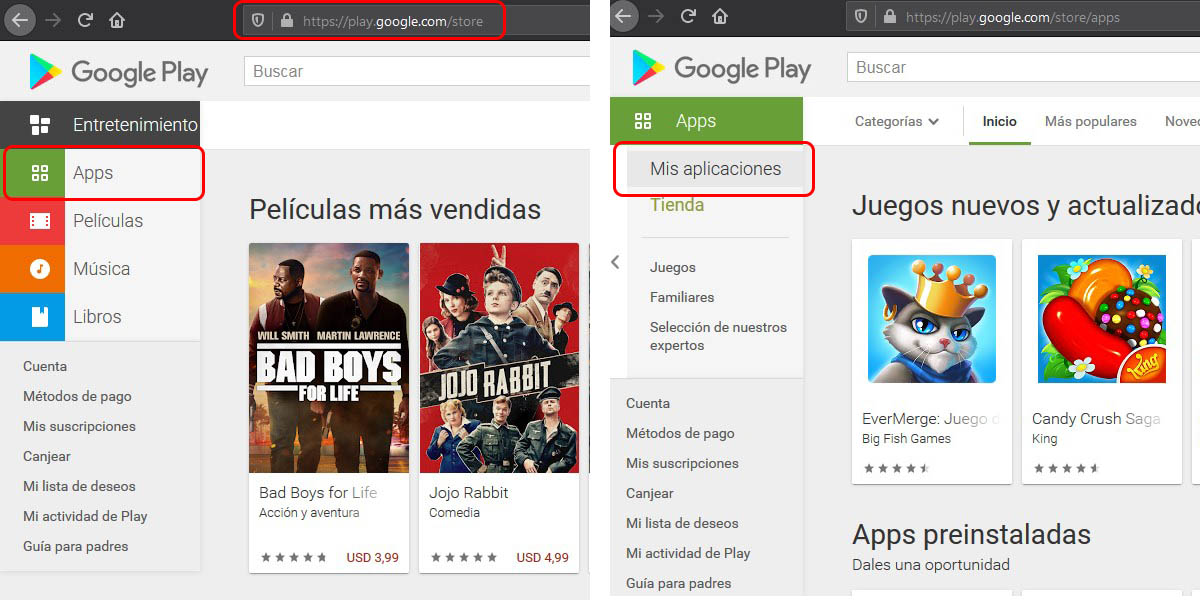Click the blue Libros book icon
This screenshot has width=1200, height=600.
(40, 317)
